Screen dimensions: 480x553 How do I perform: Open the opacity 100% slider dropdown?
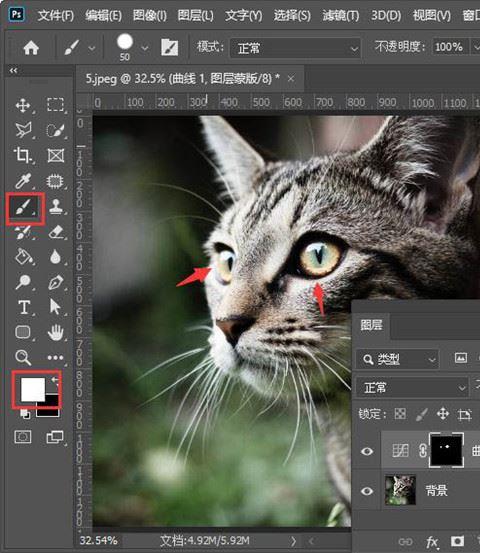pos(476,47)
